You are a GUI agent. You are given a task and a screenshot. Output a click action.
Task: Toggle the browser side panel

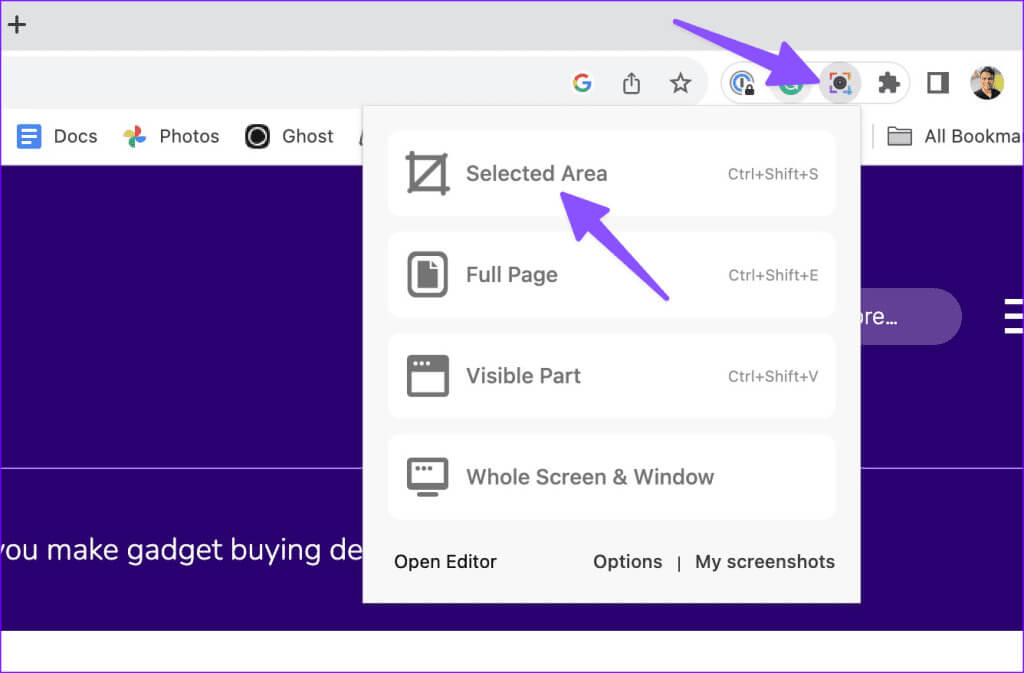(938, 83)
